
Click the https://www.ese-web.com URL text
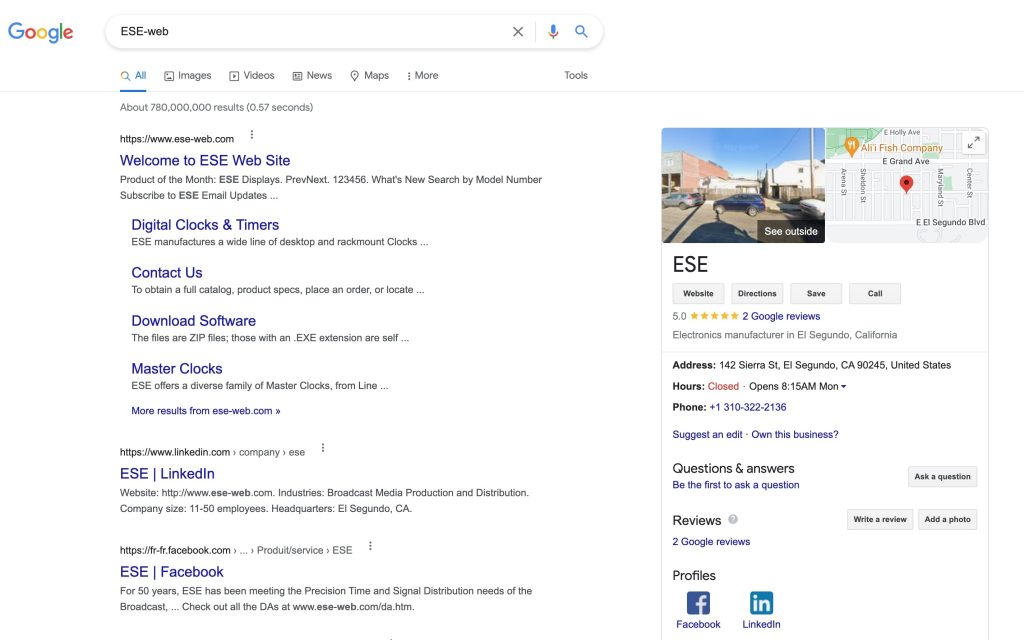coord(177,139)
